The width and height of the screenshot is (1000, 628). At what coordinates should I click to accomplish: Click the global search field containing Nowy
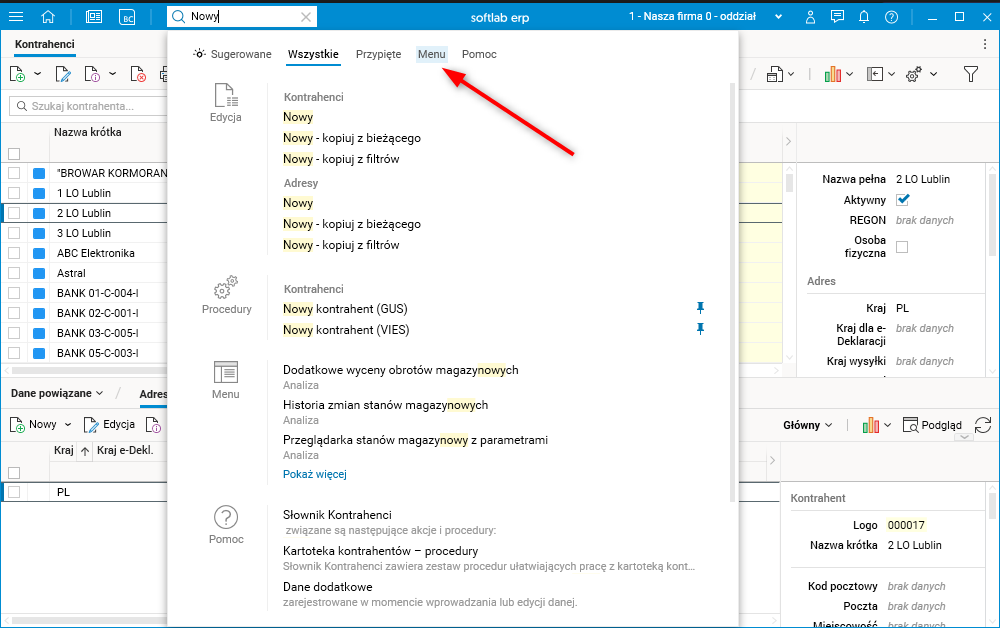pyautogui.click(x=242, y=17)
